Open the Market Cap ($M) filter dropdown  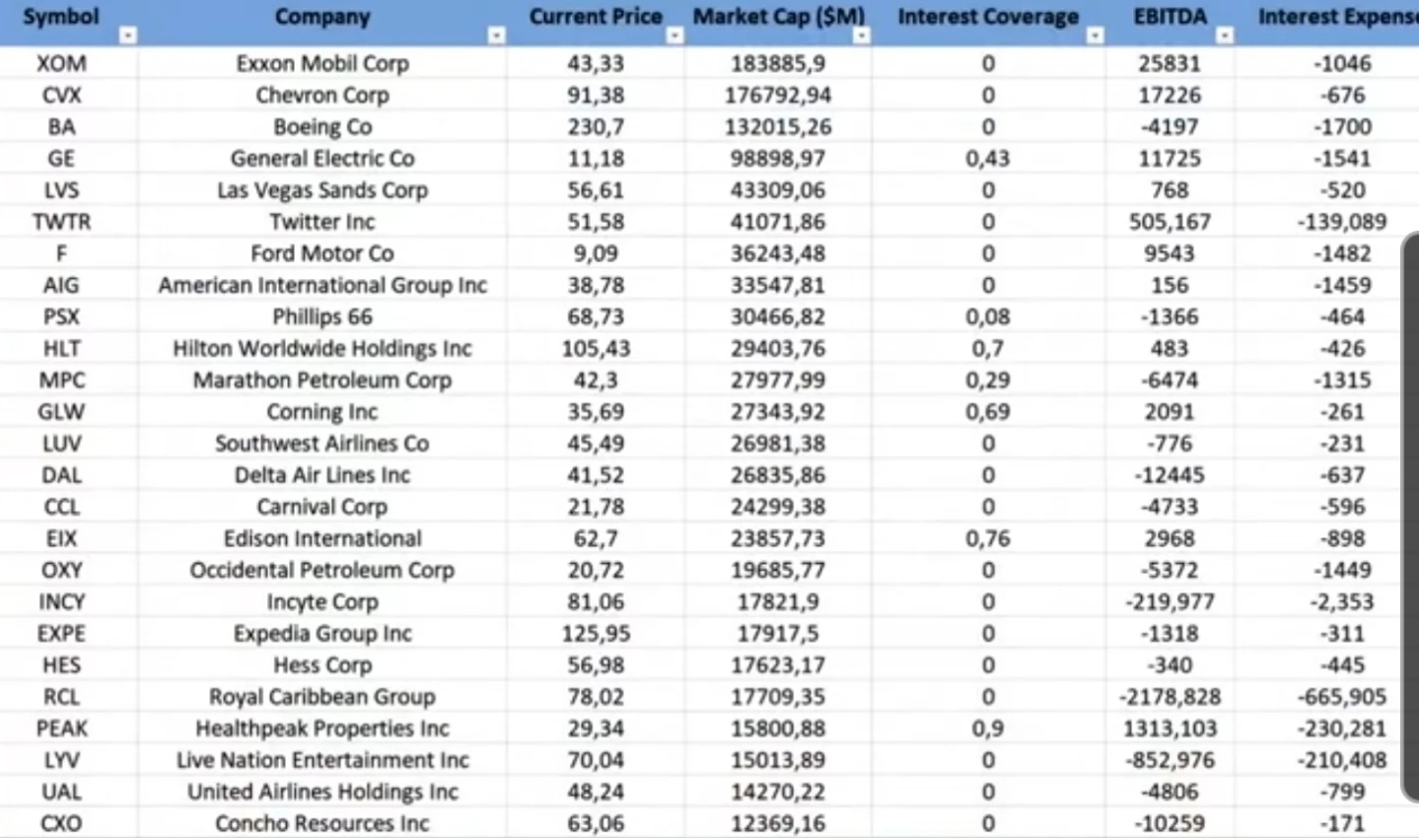click(861, 36)
